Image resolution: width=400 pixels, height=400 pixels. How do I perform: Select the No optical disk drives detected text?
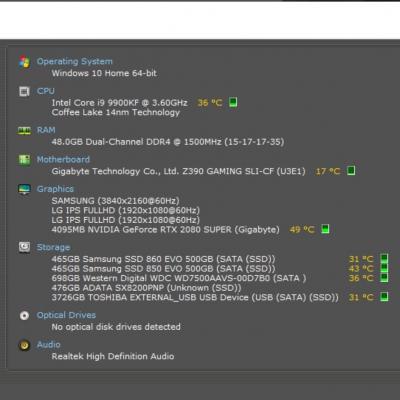tap(116, 327)
